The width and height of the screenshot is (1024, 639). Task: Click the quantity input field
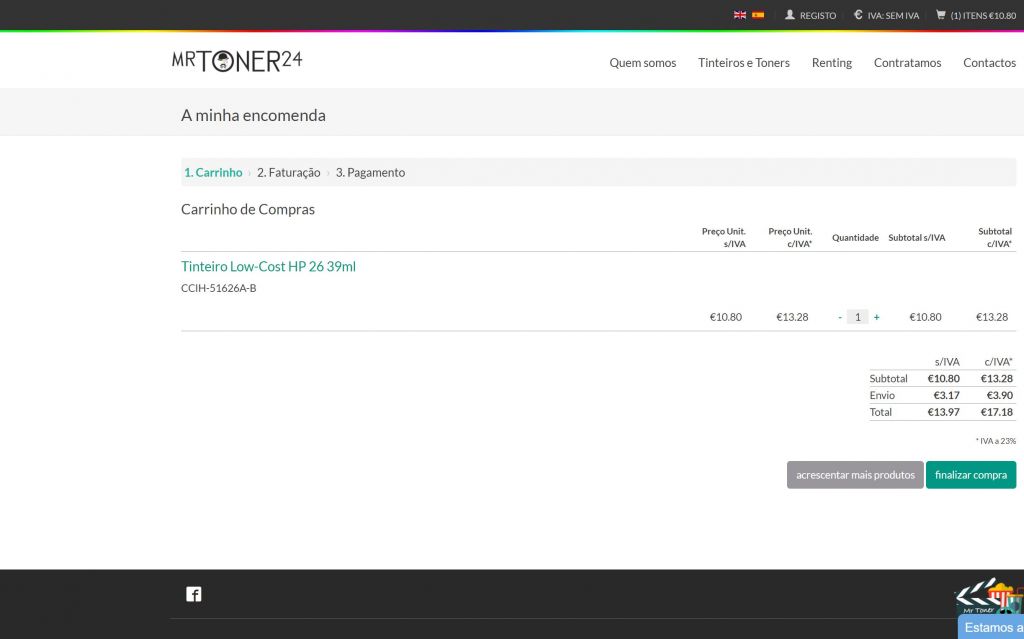857,317
